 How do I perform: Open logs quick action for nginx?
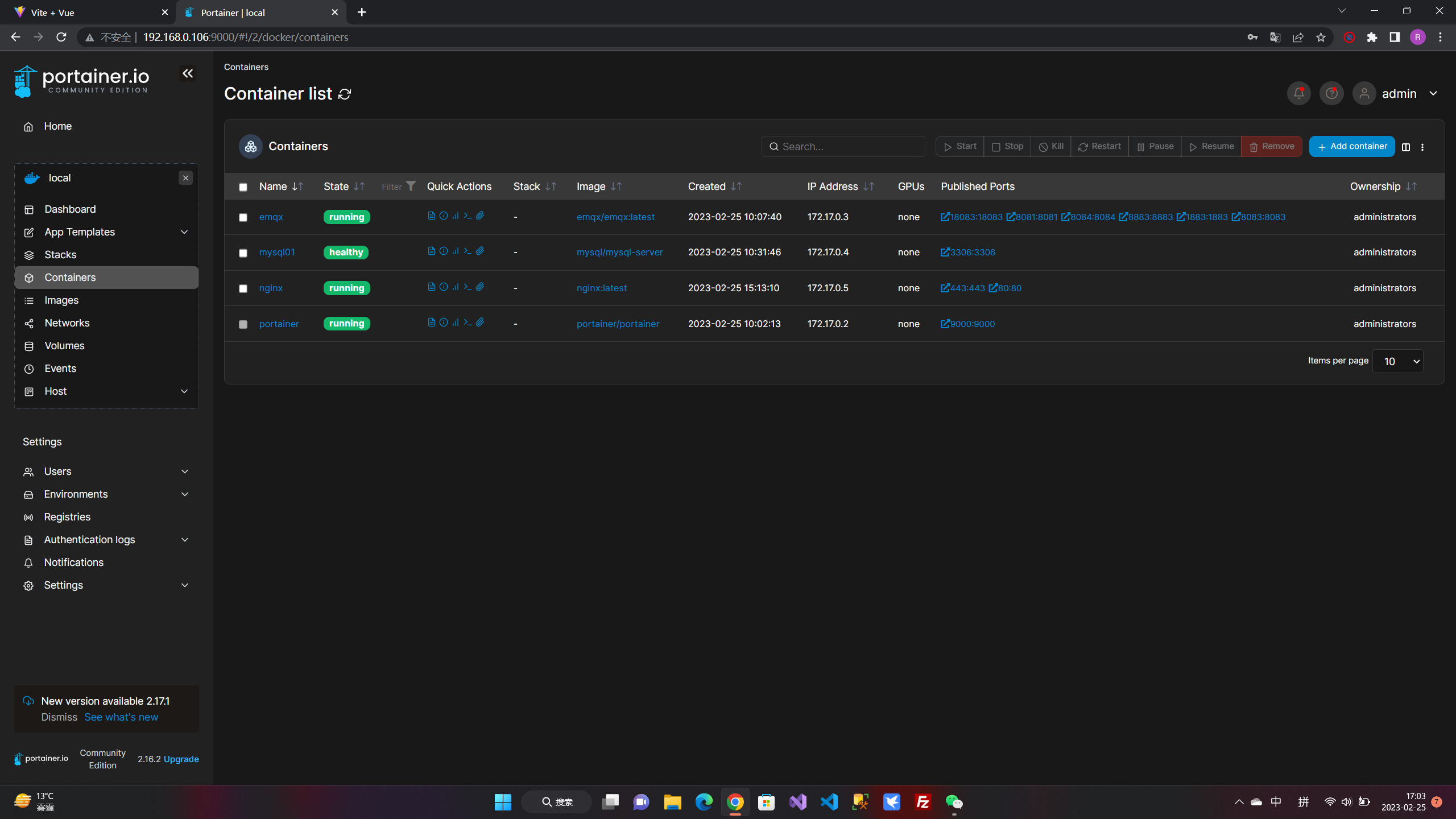[431, 287]
